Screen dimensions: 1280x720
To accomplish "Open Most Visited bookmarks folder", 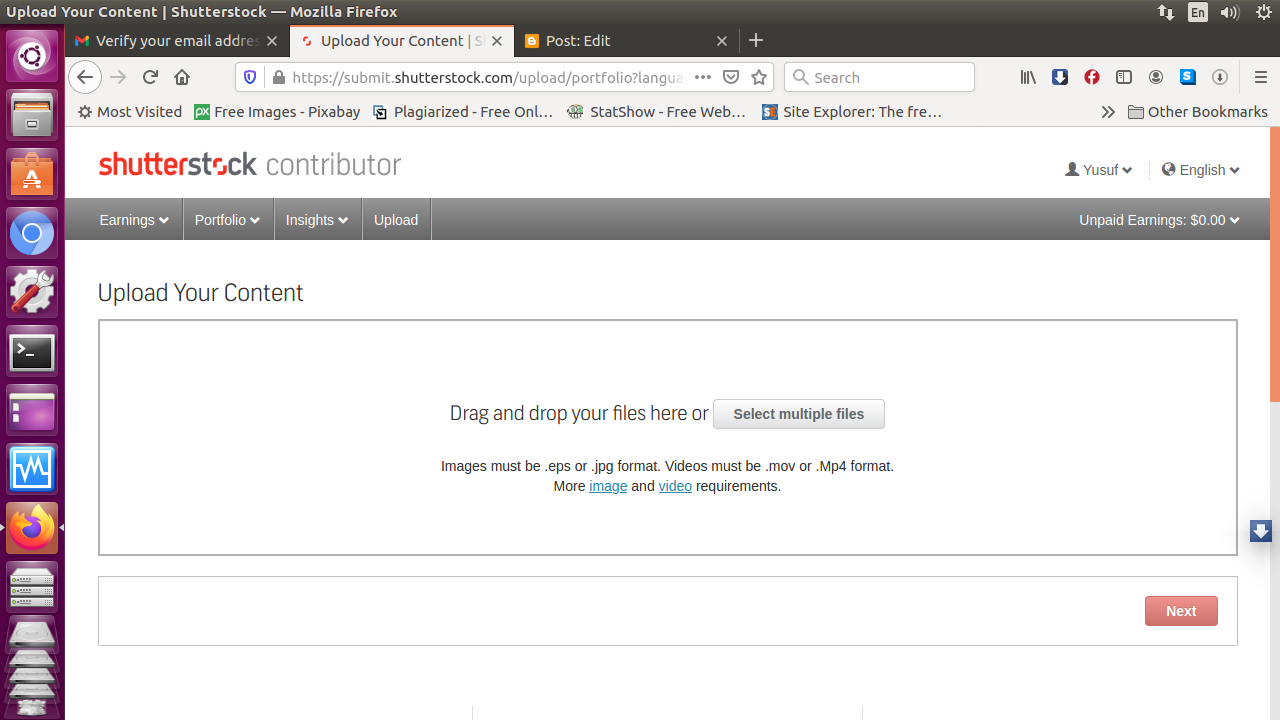I will [130, 112].
